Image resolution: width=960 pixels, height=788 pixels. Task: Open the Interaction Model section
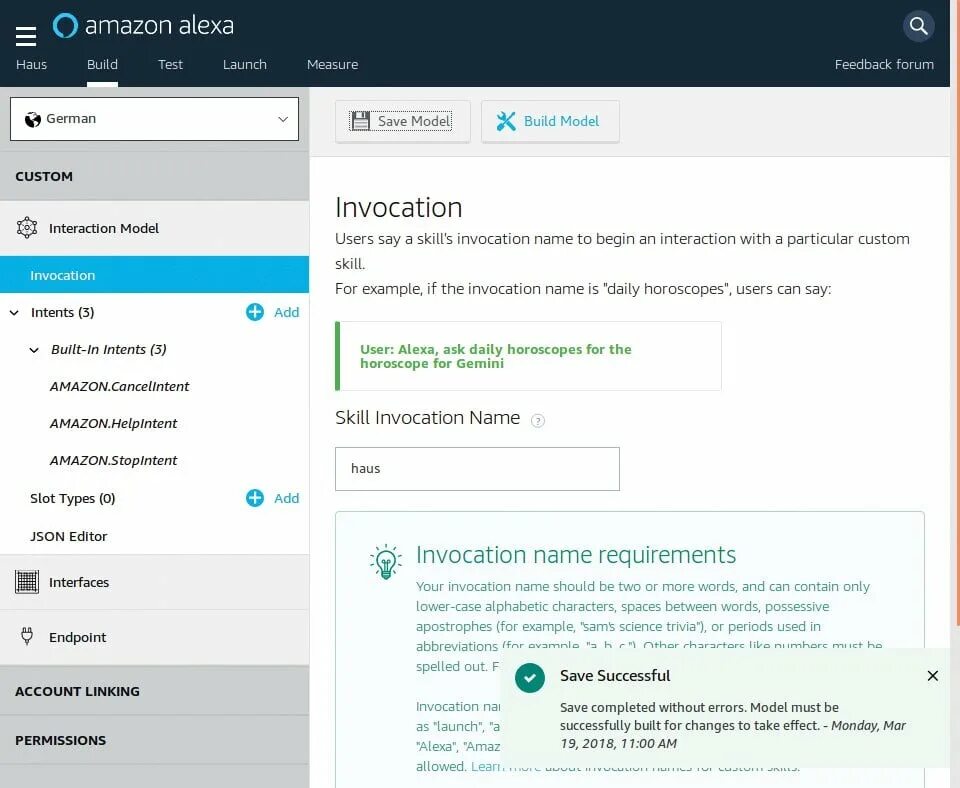tap(154, 228)
